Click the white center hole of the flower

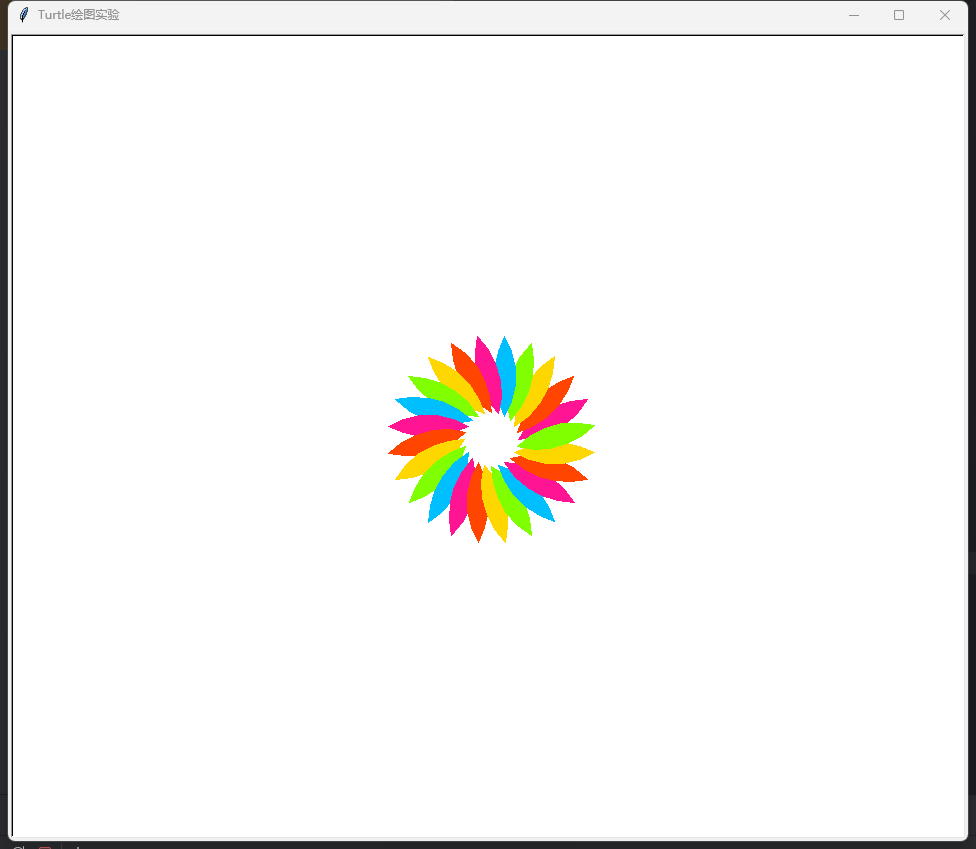pos(490,436)
